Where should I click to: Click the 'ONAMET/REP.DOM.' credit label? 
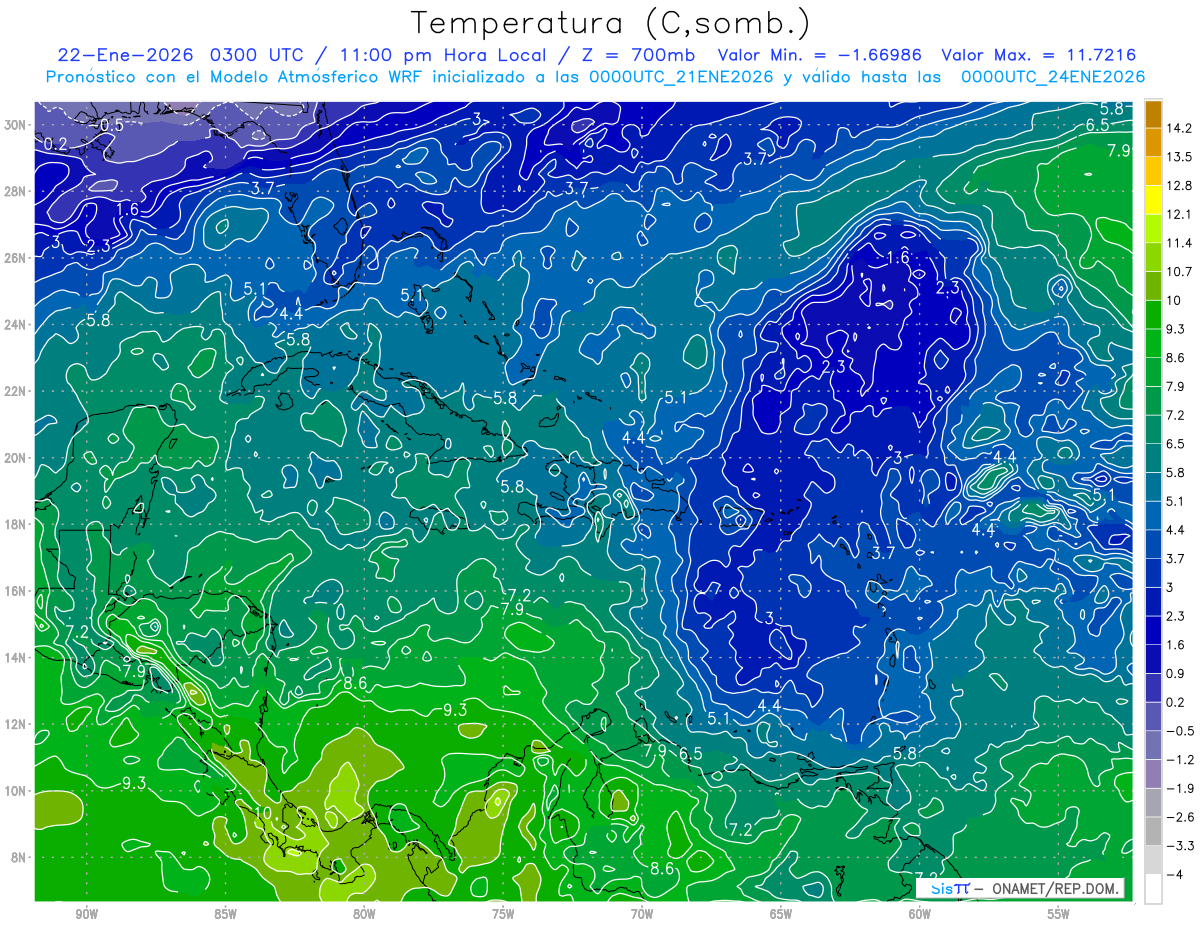point(1055,888)
